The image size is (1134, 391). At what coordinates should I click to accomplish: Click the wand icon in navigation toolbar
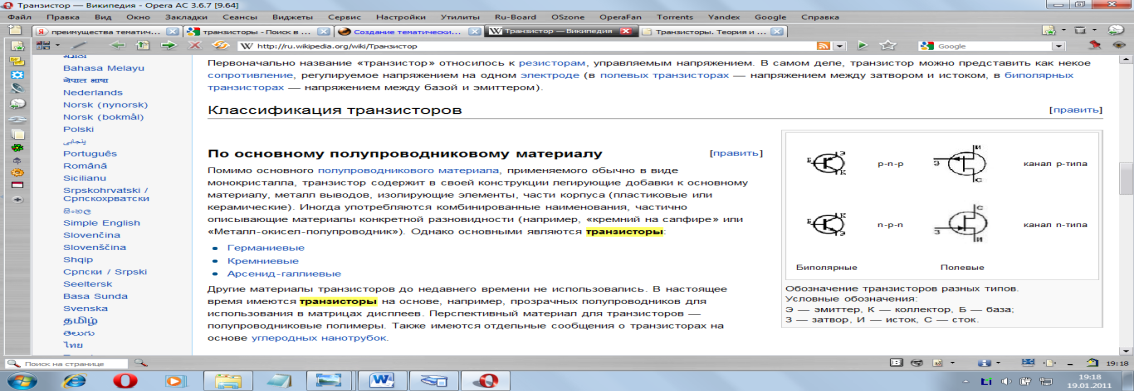(x=80, y=46)
